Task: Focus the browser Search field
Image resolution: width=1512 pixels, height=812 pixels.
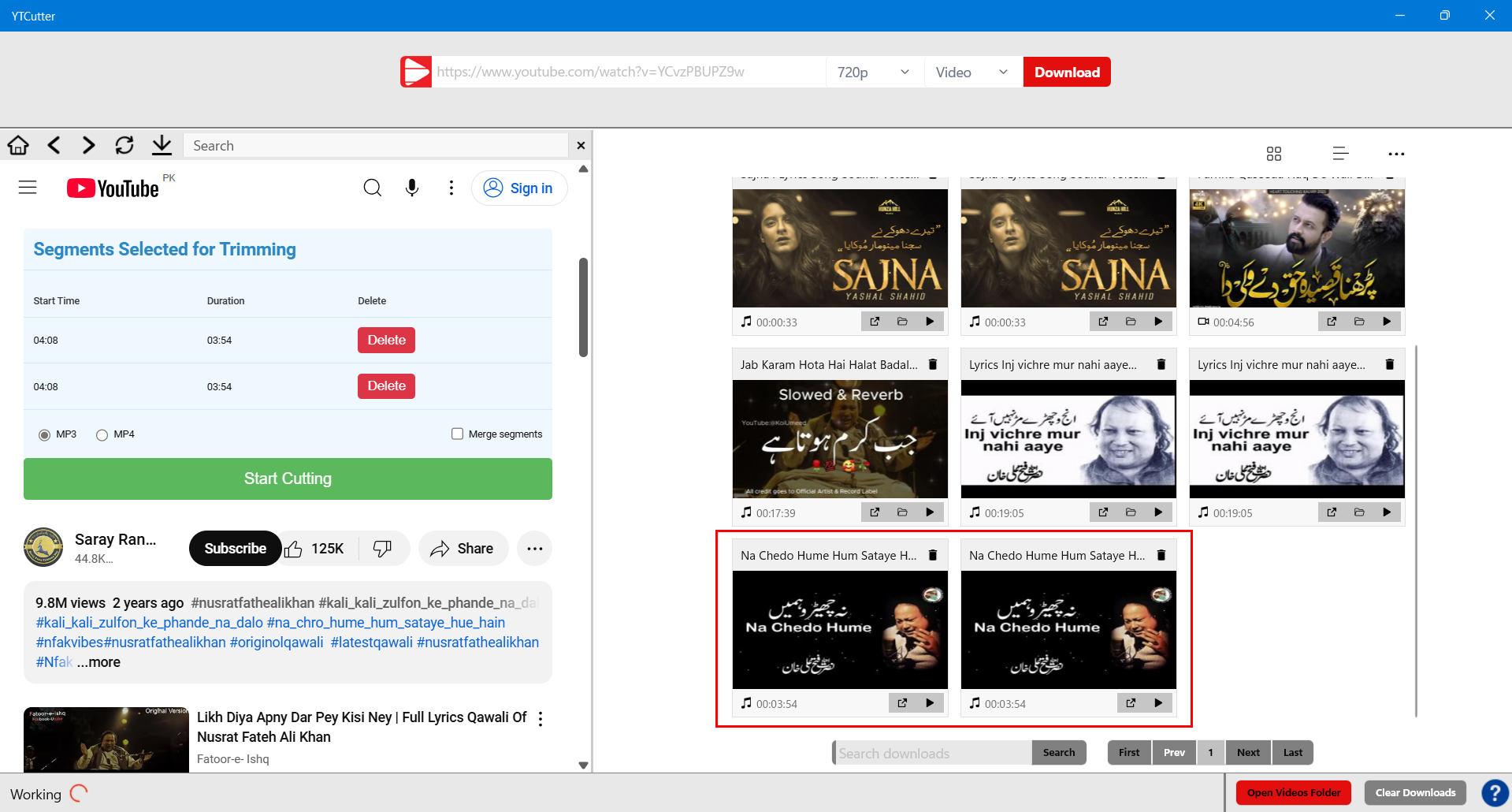Action: pyautogui.click(x=376, y=146)
